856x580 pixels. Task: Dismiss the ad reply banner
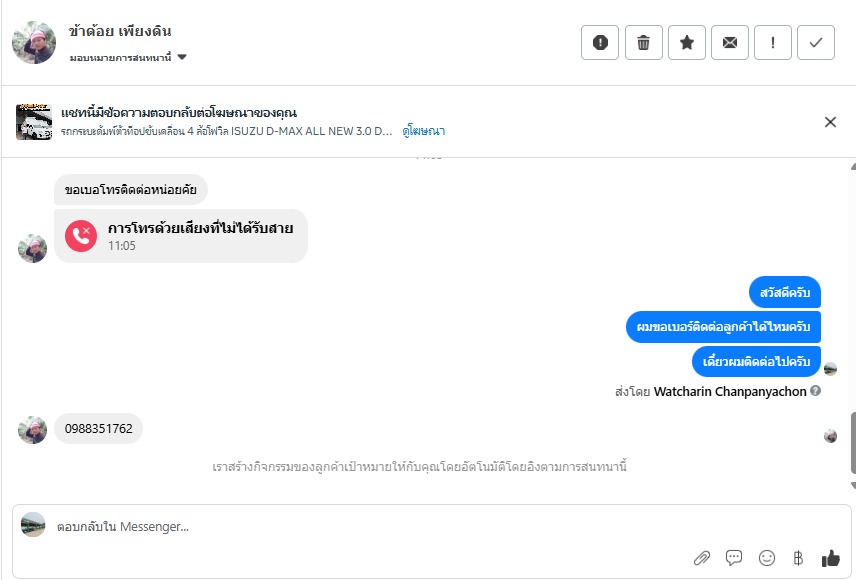830,122
